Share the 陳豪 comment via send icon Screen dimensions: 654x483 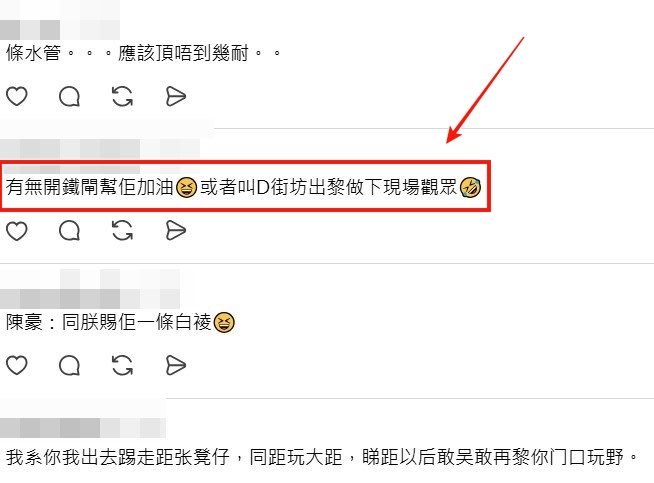(175, 365)
